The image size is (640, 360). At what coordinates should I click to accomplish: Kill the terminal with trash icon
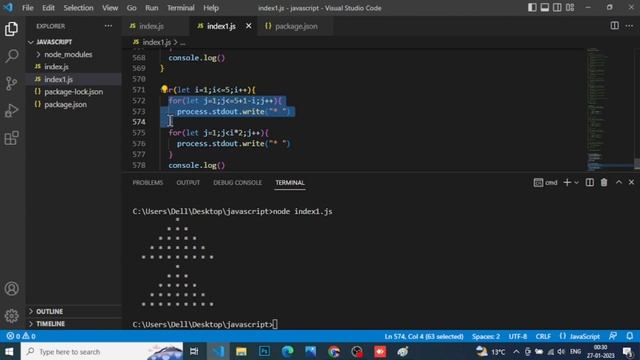click(x=604, y=182)
